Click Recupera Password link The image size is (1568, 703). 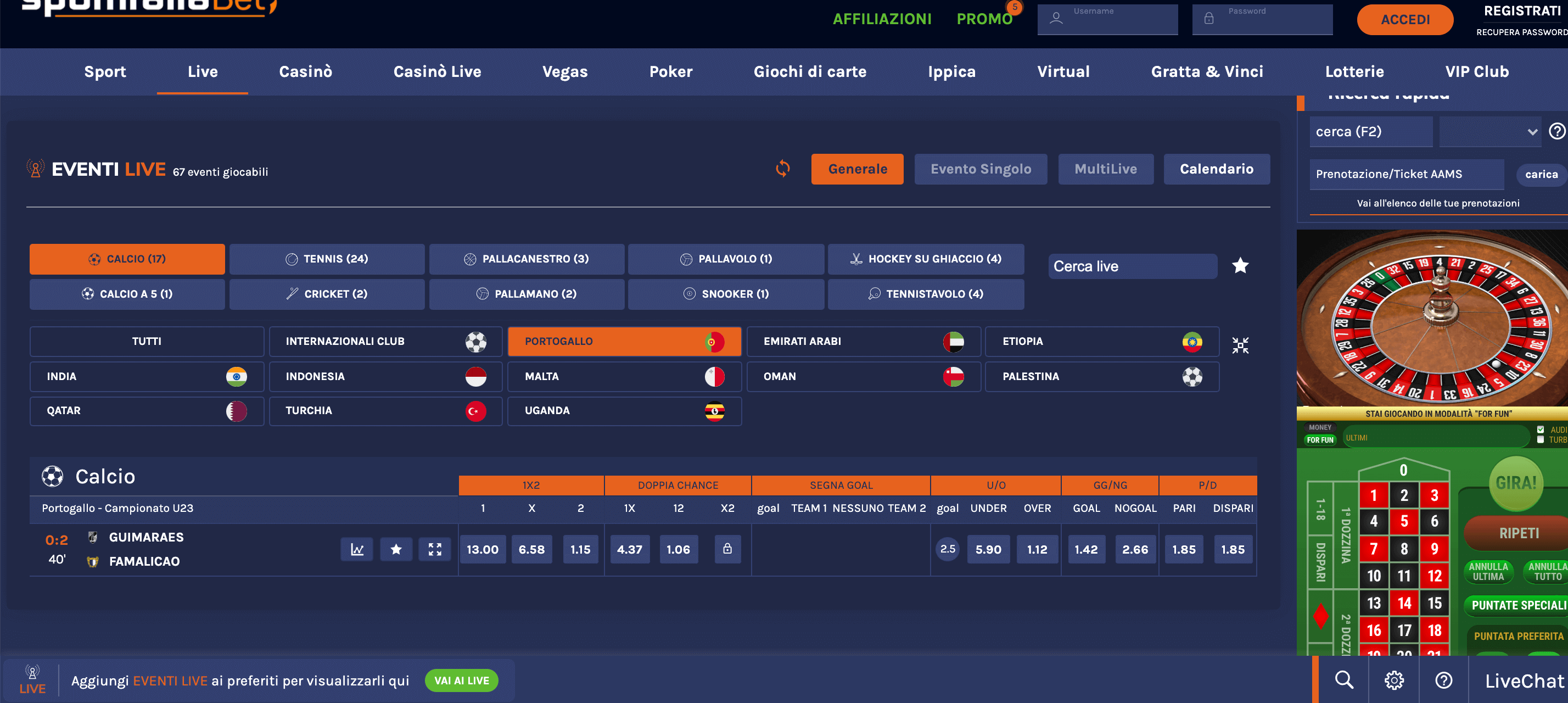click(x=1521, y=32)
